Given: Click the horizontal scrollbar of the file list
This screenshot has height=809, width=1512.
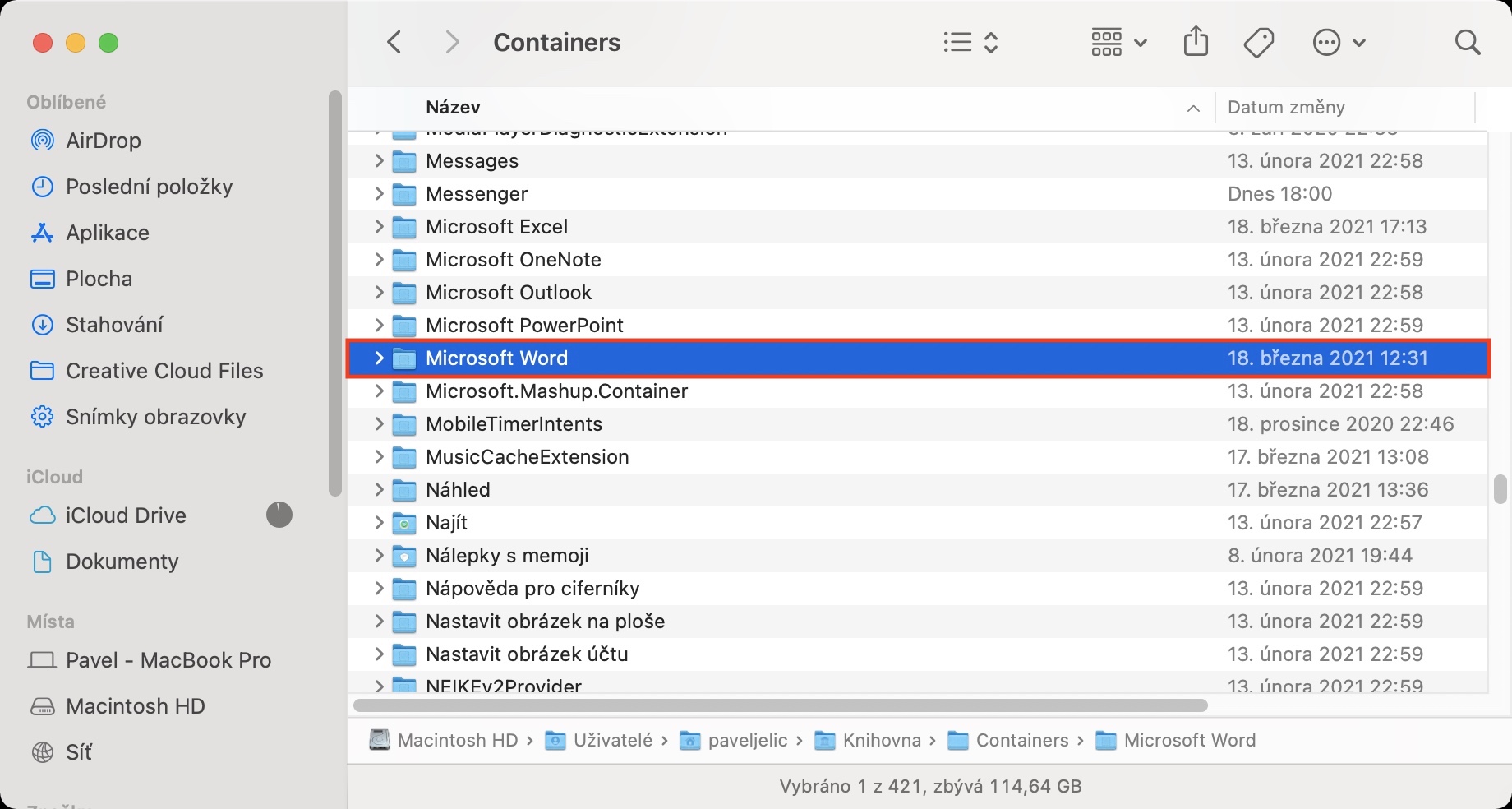Looking at the screenshot, I should [x=781, y=705].
